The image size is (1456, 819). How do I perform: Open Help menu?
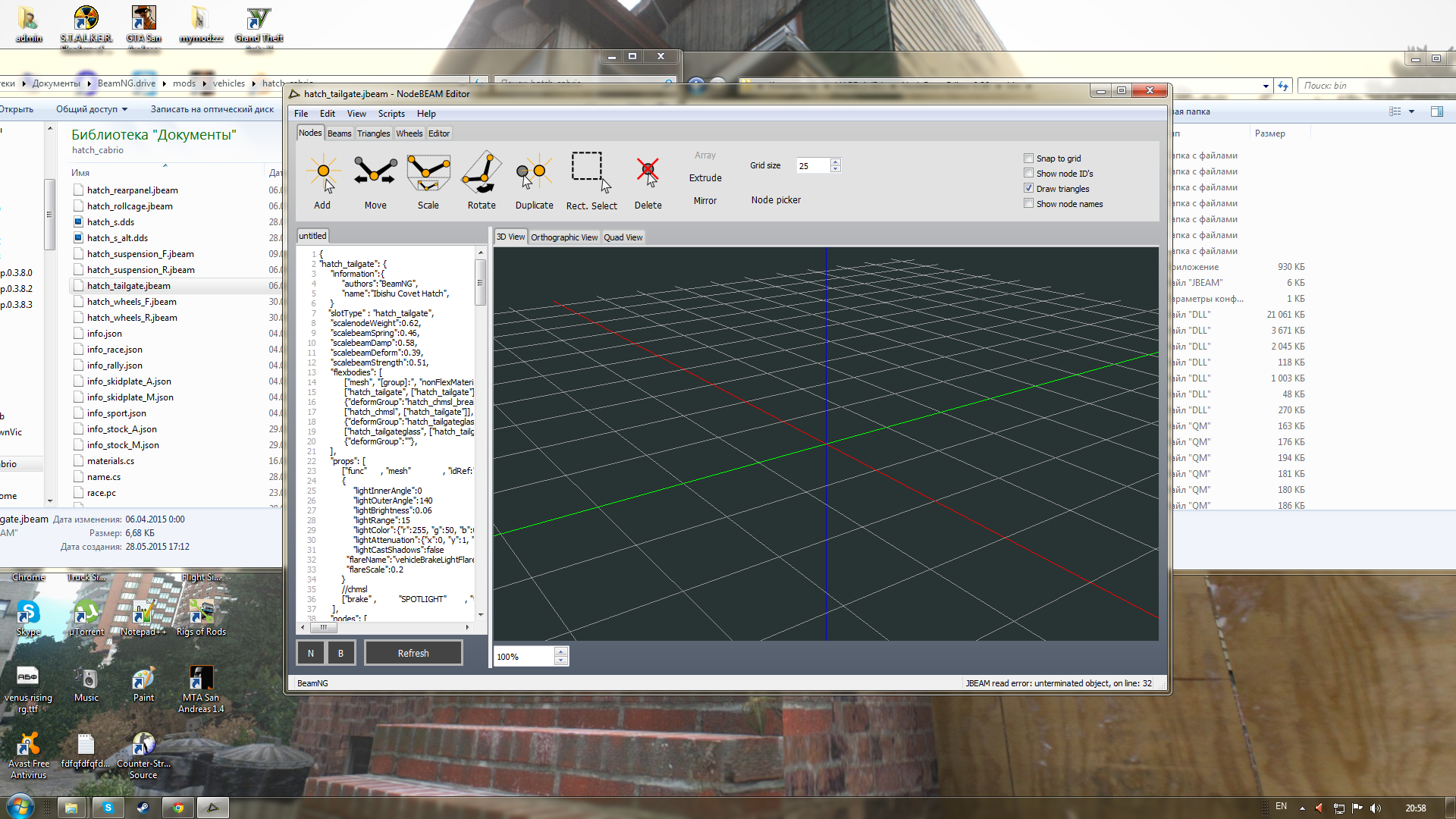point(426,114)
